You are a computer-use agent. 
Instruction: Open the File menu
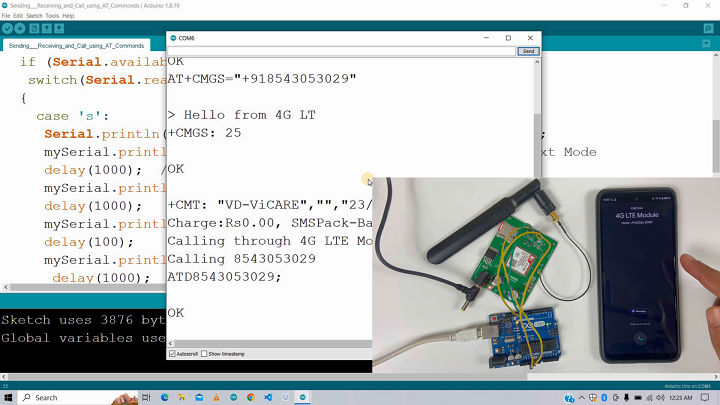click(6, 16)
